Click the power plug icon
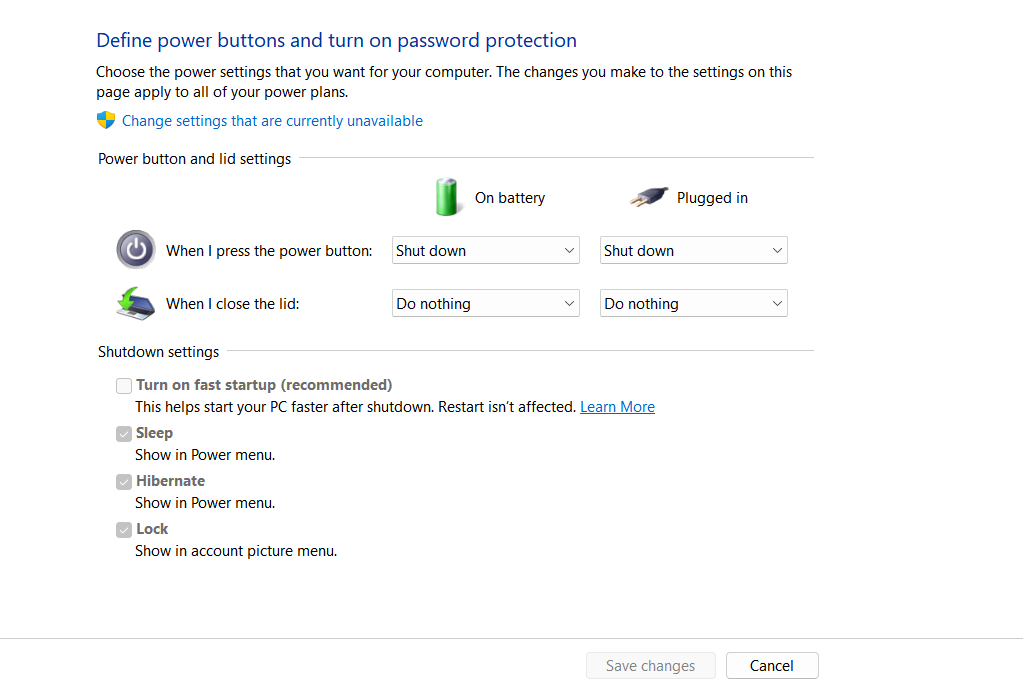 tap(649, 197)
